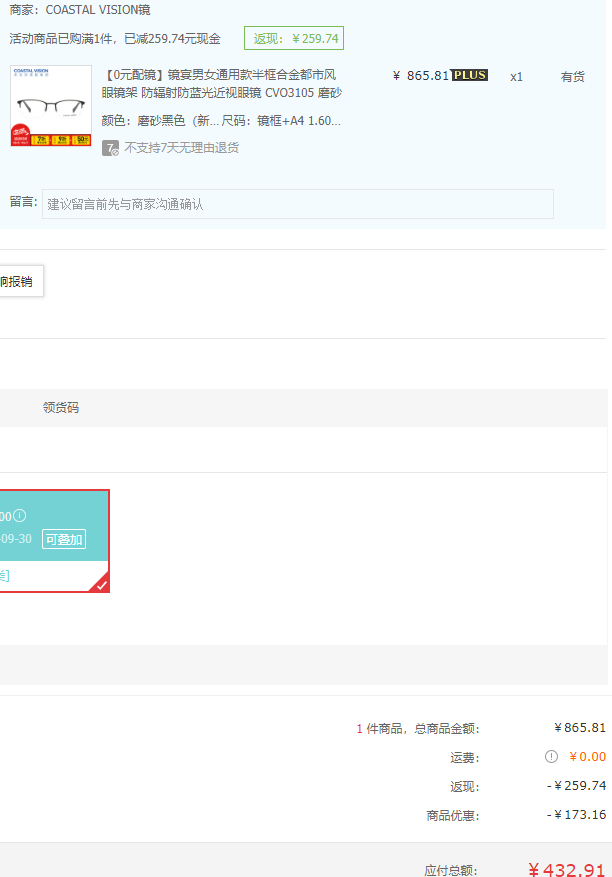Select the 领货码 tab

click(60, 408)
